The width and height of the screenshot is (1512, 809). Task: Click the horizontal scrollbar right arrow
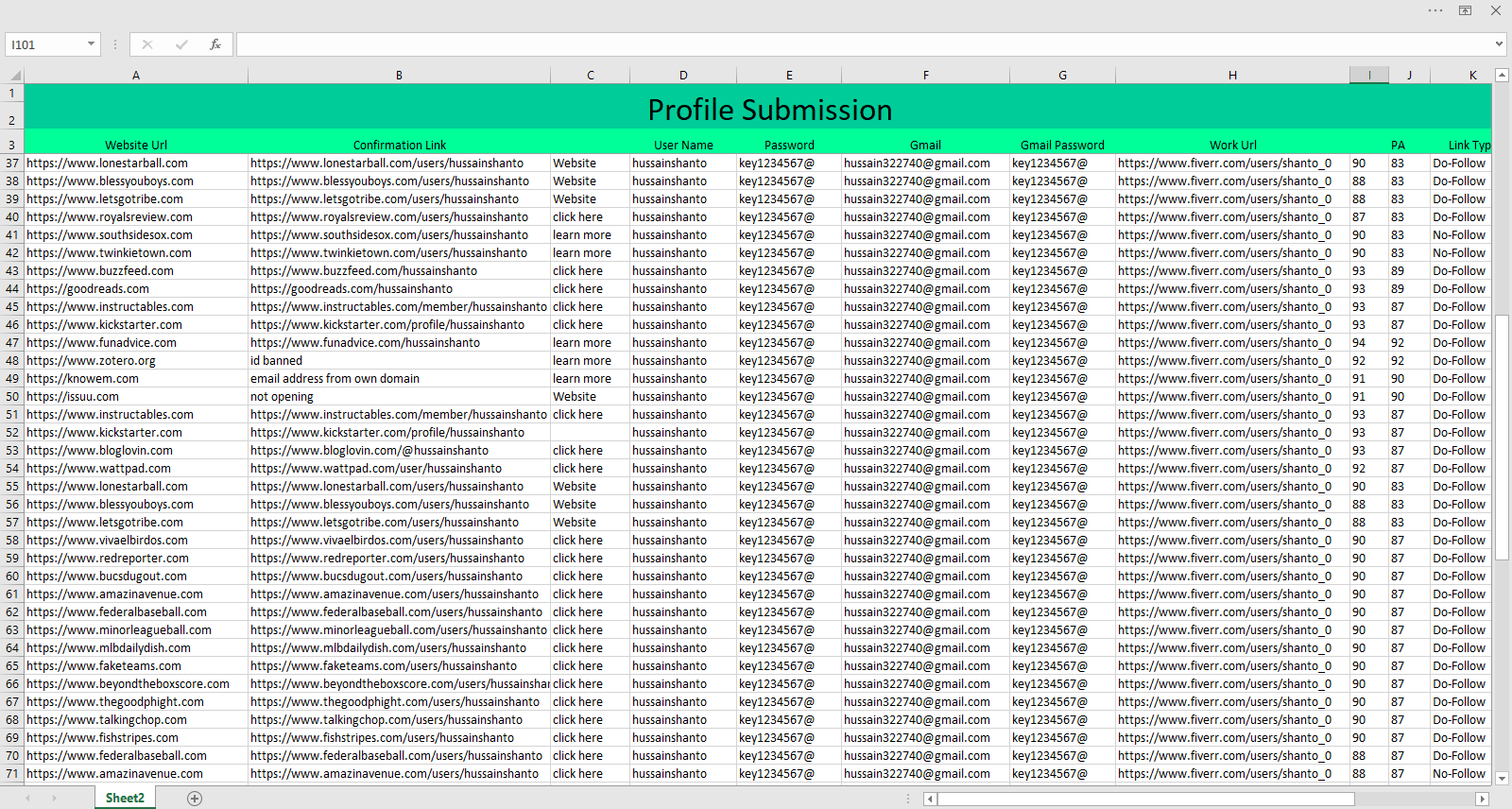[x=1482, y=799]
